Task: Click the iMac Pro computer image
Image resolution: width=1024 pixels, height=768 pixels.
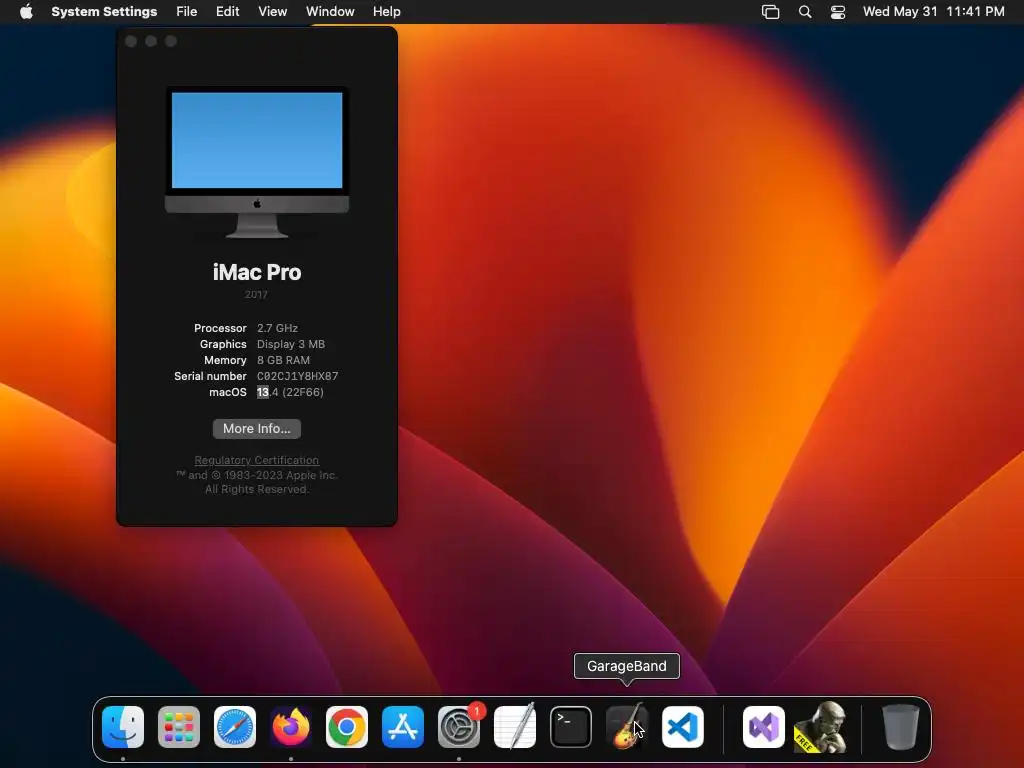Action: 257,163
